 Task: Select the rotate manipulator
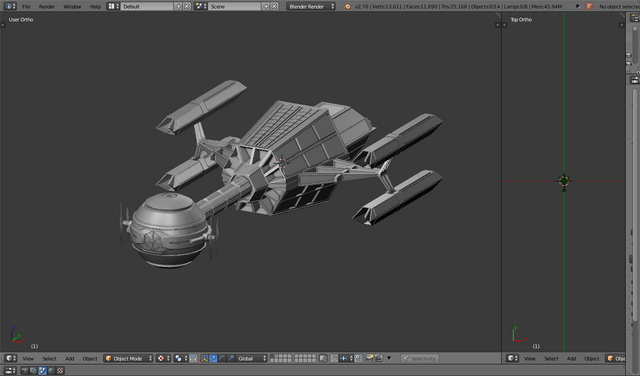(222, 358)
